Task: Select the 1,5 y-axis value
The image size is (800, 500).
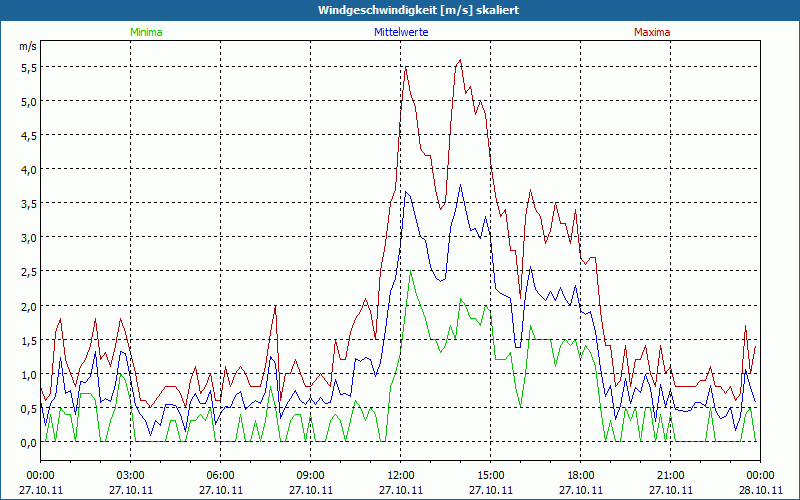Action: click(x=29, y=341)
